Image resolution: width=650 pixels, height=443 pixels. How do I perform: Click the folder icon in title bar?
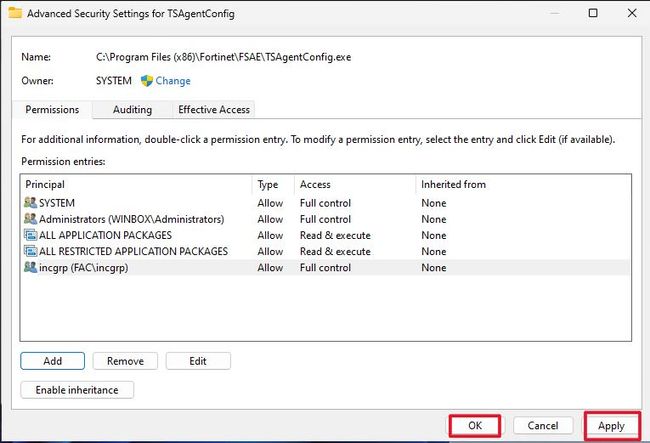tap(12, 14)
